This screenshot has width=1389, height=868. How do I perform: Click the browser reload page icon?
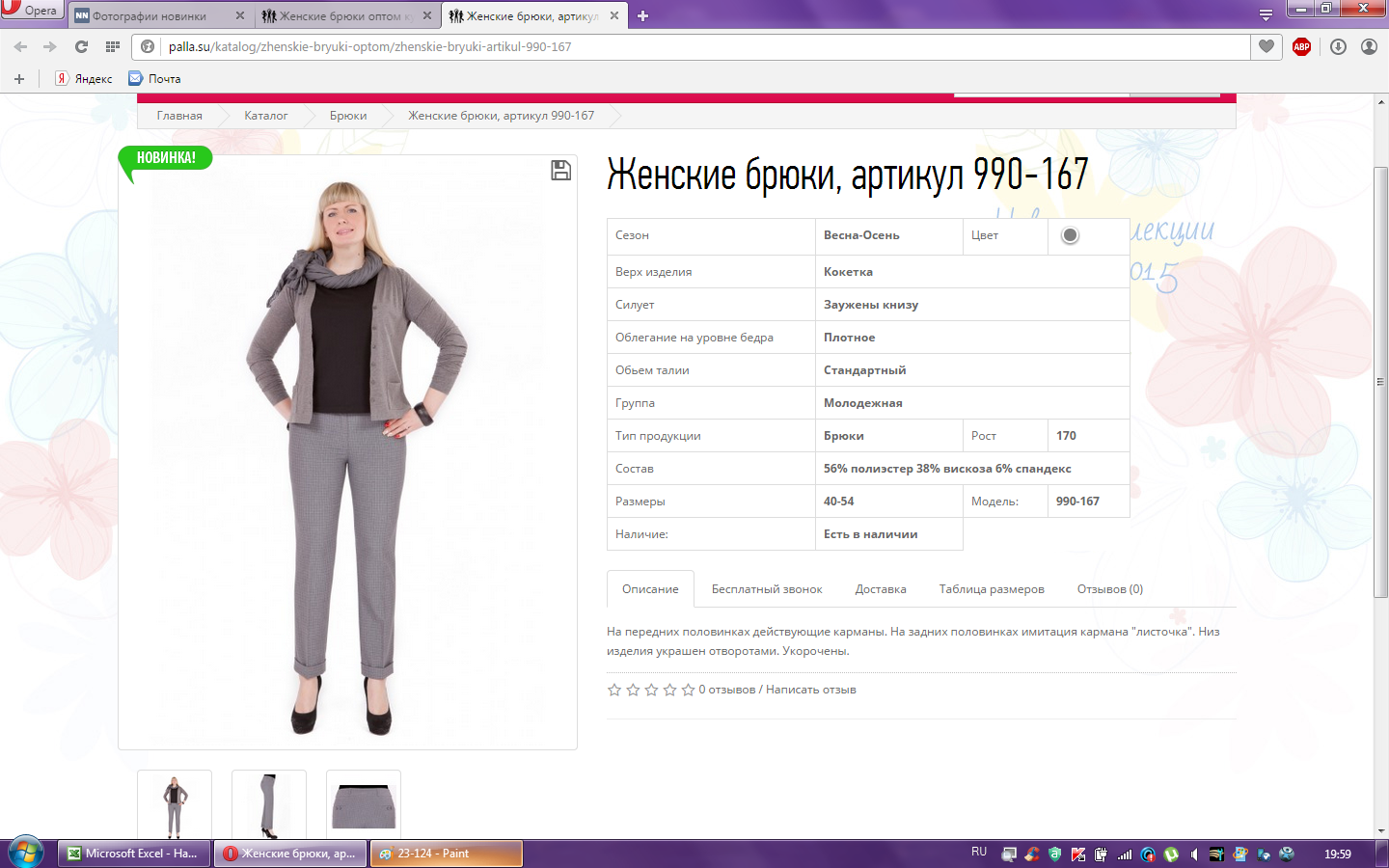(x=81, y=46)
